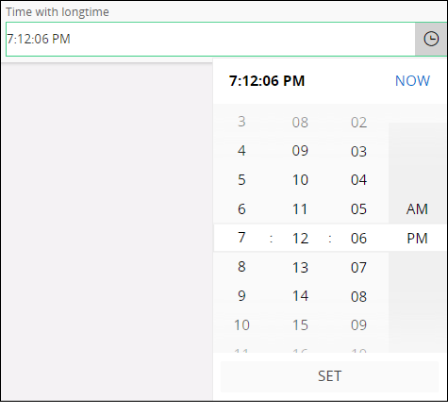Click the clock icon beside the time input
The width and height of the screenshot is (448, 402).
click(x=431, y=39)
